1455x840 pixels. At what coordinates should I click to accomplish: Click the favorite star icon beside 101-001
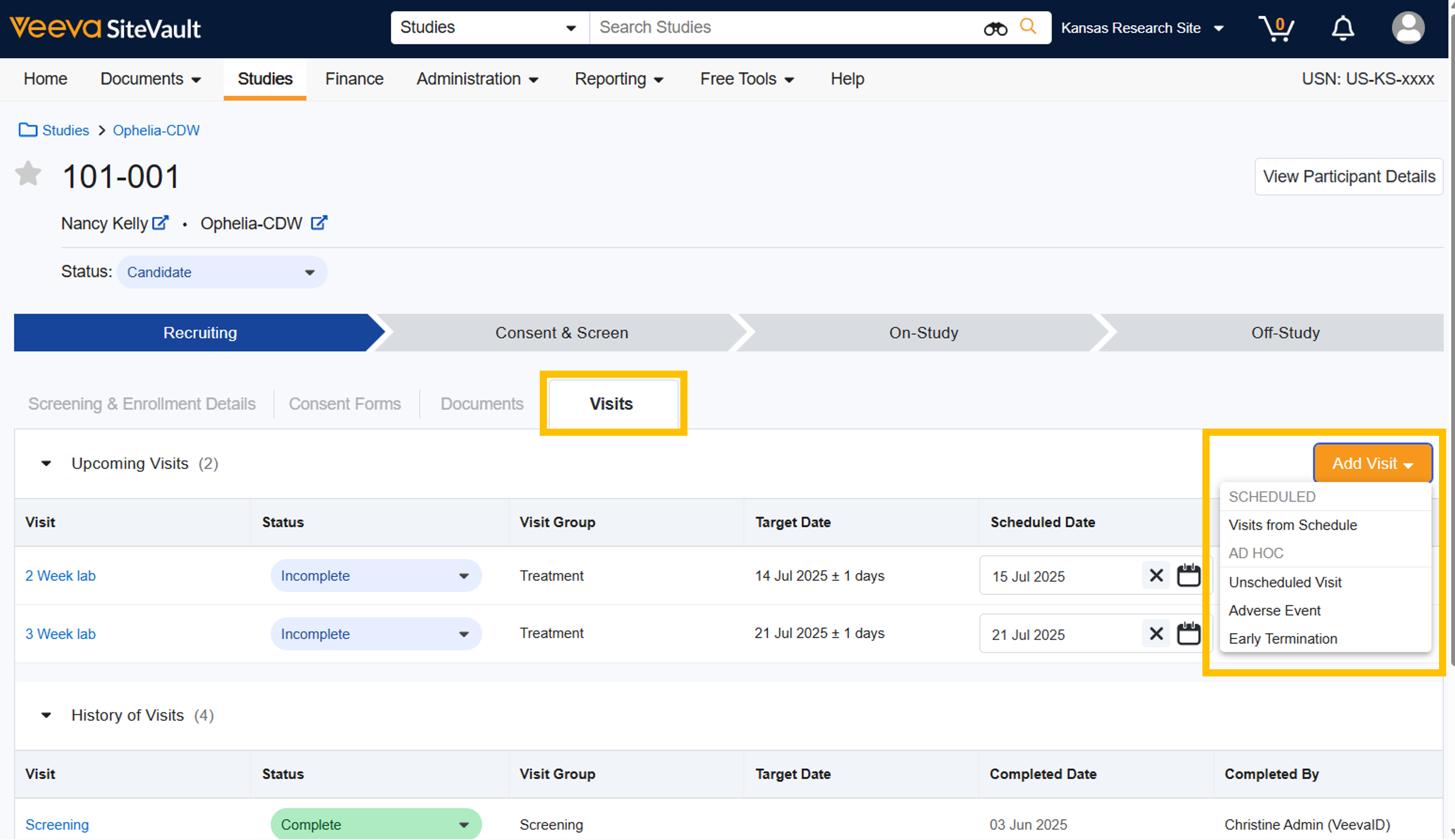tap(28, 174)
